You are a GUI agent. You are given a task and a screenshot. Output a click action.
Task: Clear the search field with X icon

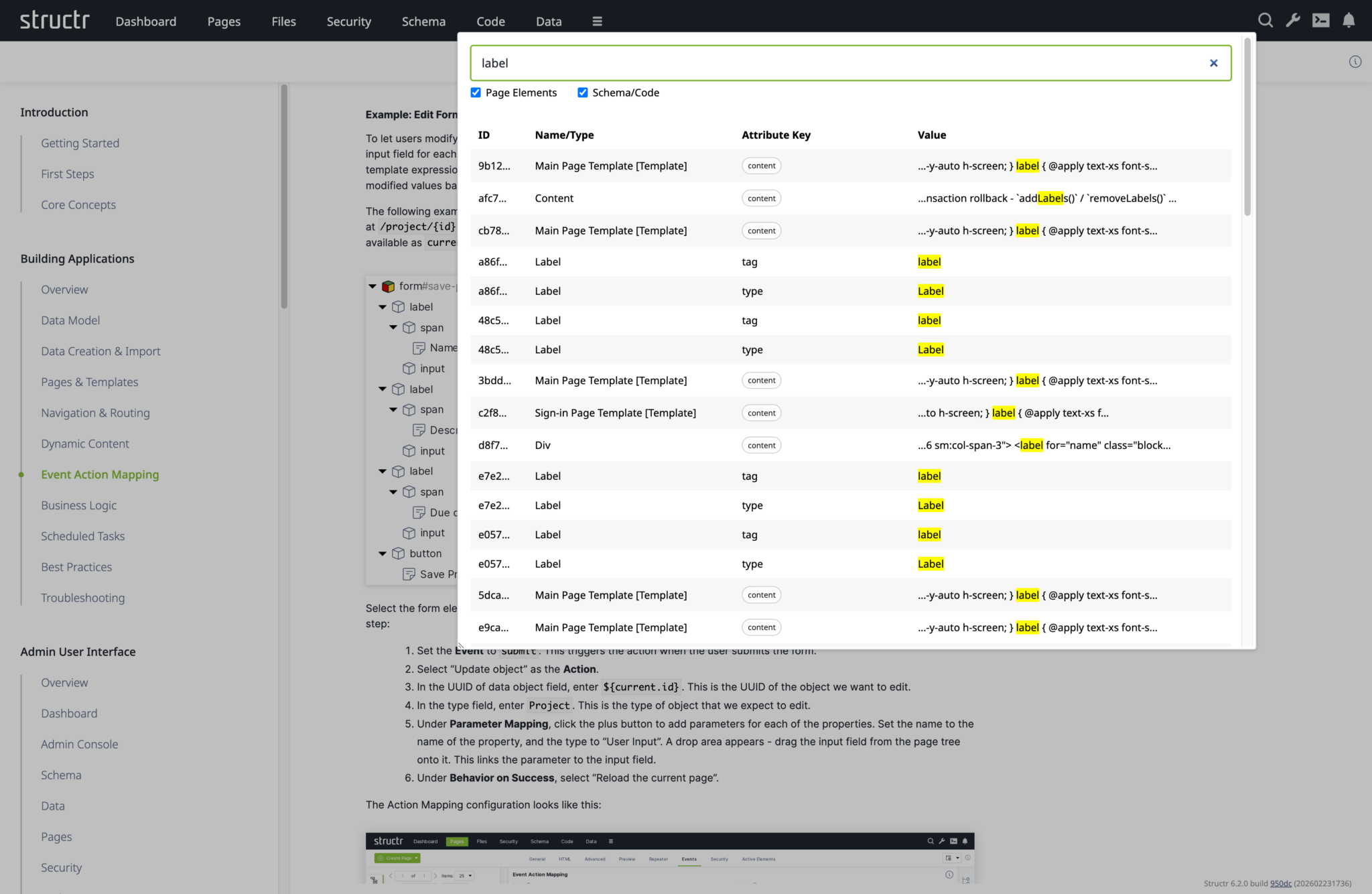click(x=1213, y=63)
